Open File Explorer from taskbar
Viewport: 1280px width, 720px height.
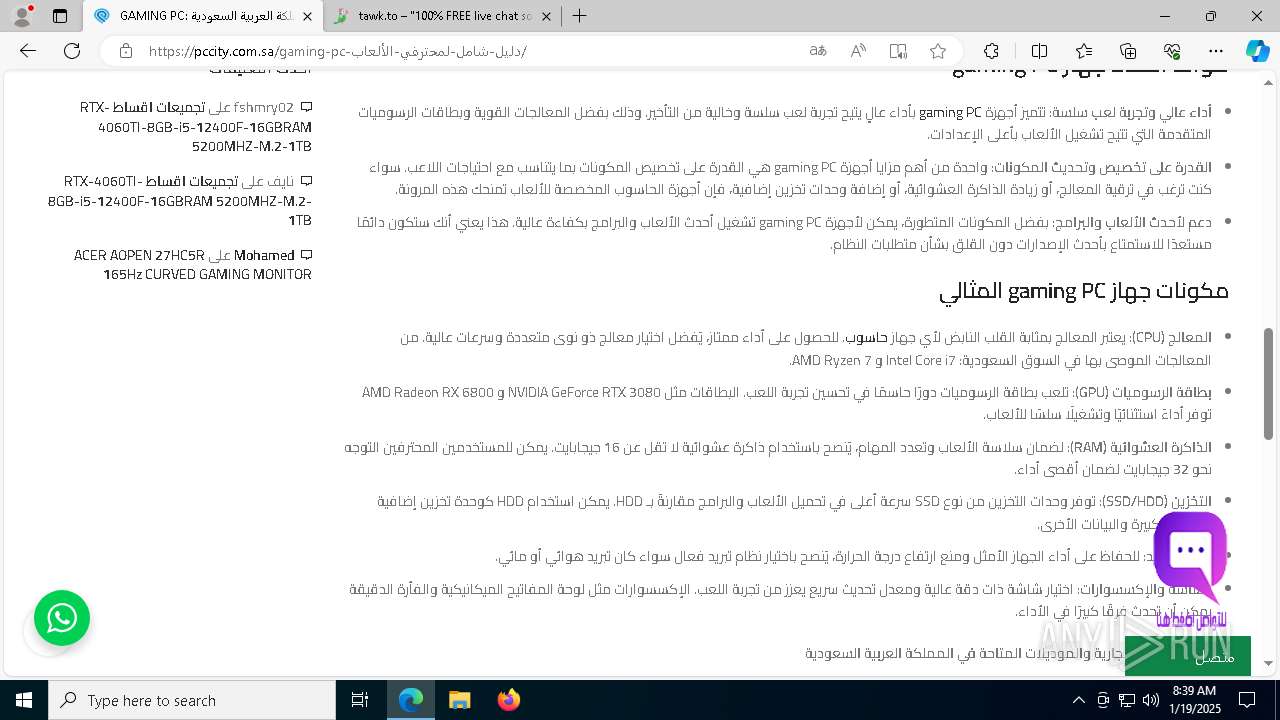tap(459, 700)
